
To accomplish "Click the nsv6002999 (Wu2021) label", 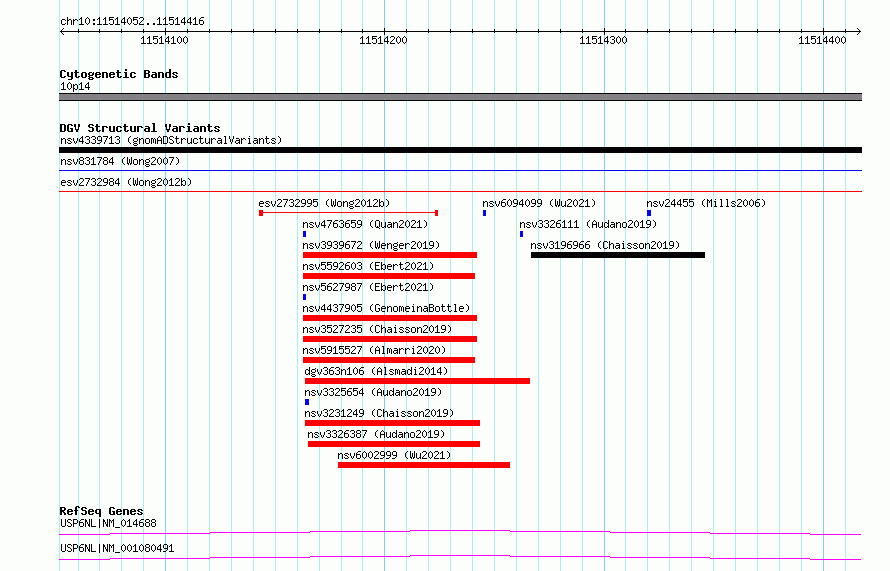I will pyautogui.click(x=394, y=455).
